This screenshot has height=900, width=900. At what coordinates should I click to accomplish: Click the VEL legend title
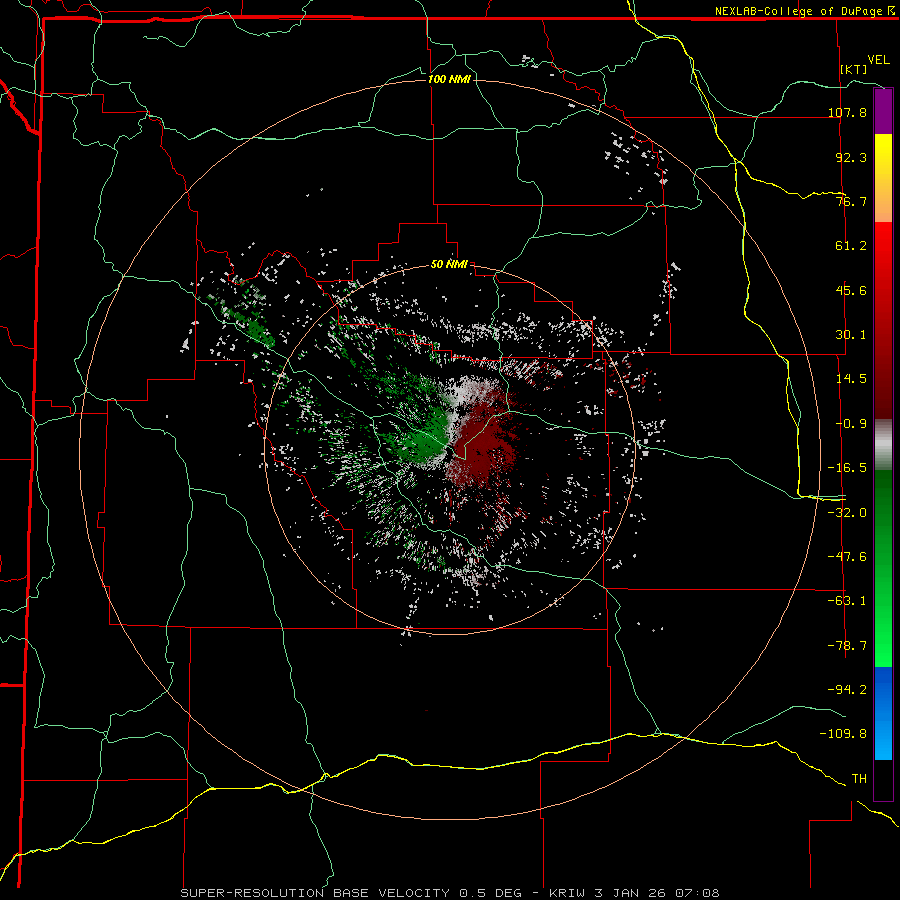point(878,60)
